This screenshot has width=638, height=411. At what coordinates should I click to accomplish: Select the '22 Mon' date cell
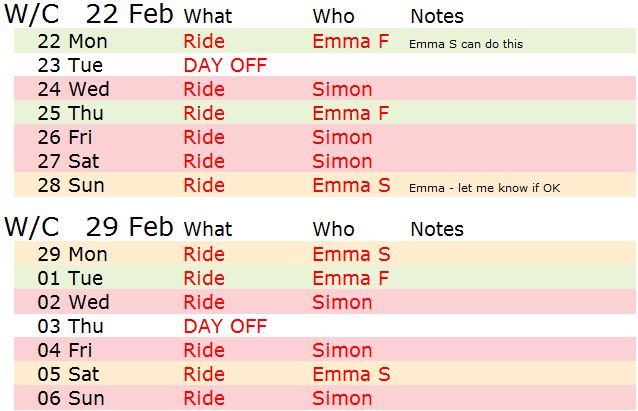coord(71,42)
